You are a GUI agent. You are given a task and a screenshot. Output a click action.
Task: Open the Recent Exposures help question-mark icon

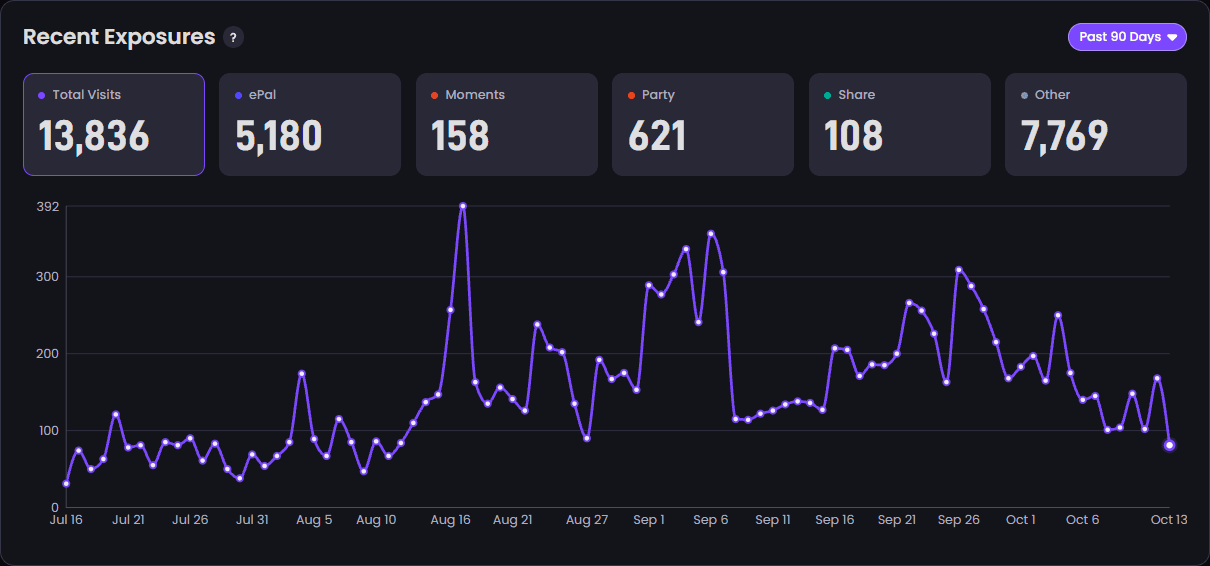click(233, 38)
